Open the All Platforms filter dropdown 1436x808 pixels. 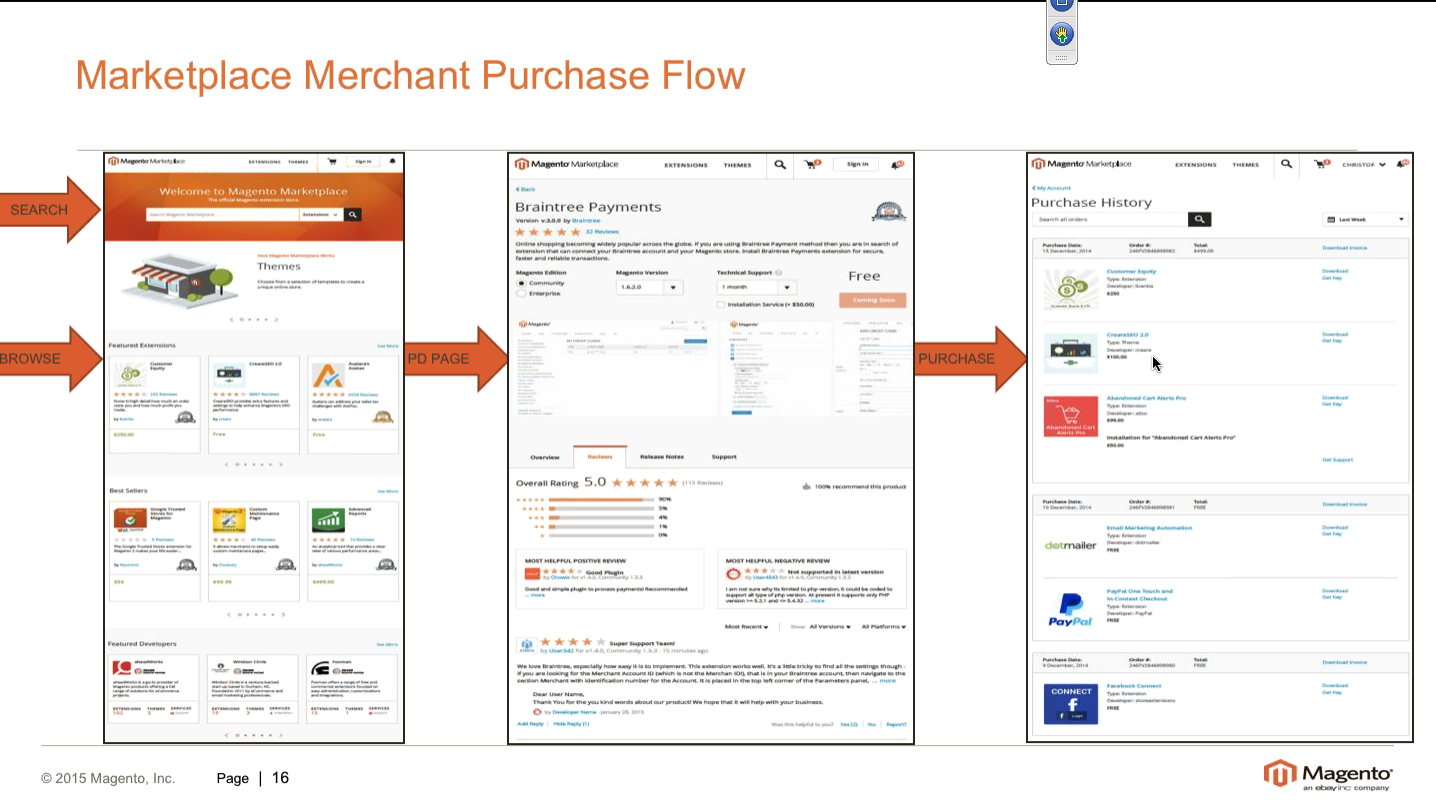[883, 627]
